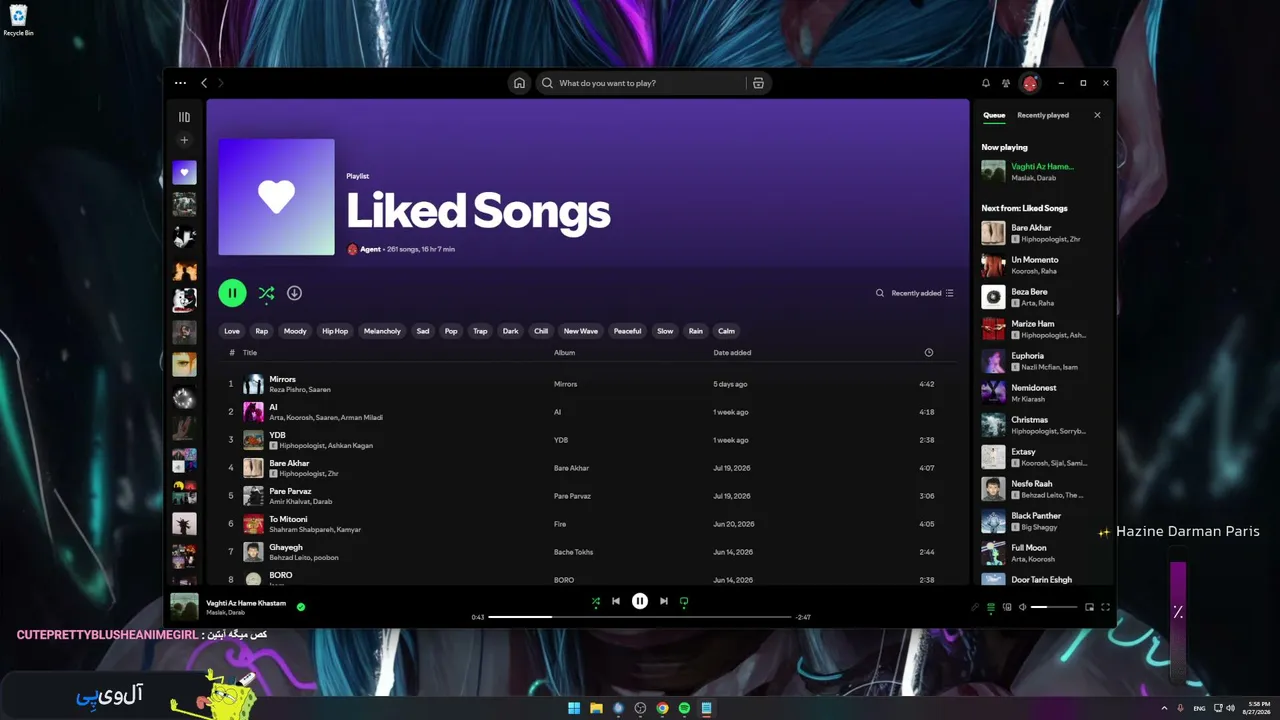The width and height of the screenshot is (1280, 720).
Task: Open the notifications bell
Action: (986, 83)
